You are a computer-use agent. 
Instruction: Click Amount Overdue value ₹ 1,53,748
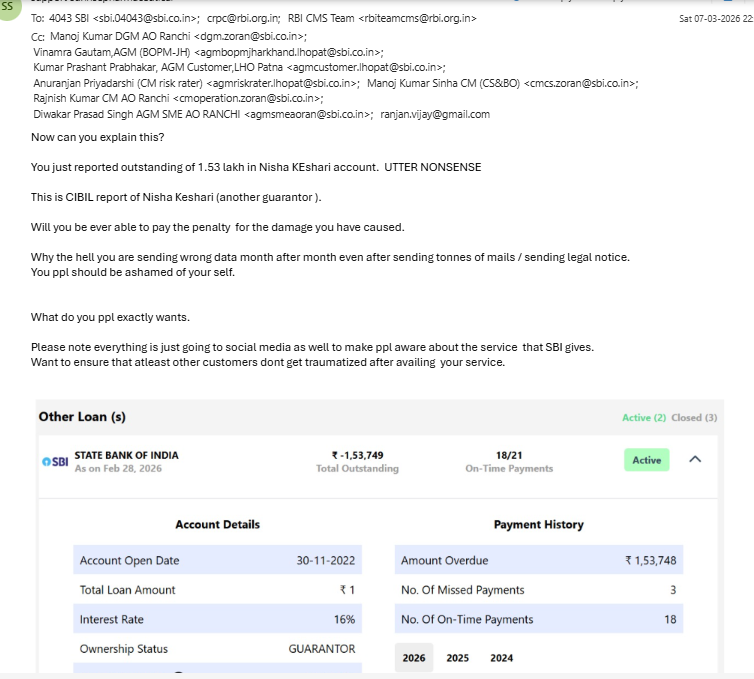pyautogui.click(x=651, y=560)
